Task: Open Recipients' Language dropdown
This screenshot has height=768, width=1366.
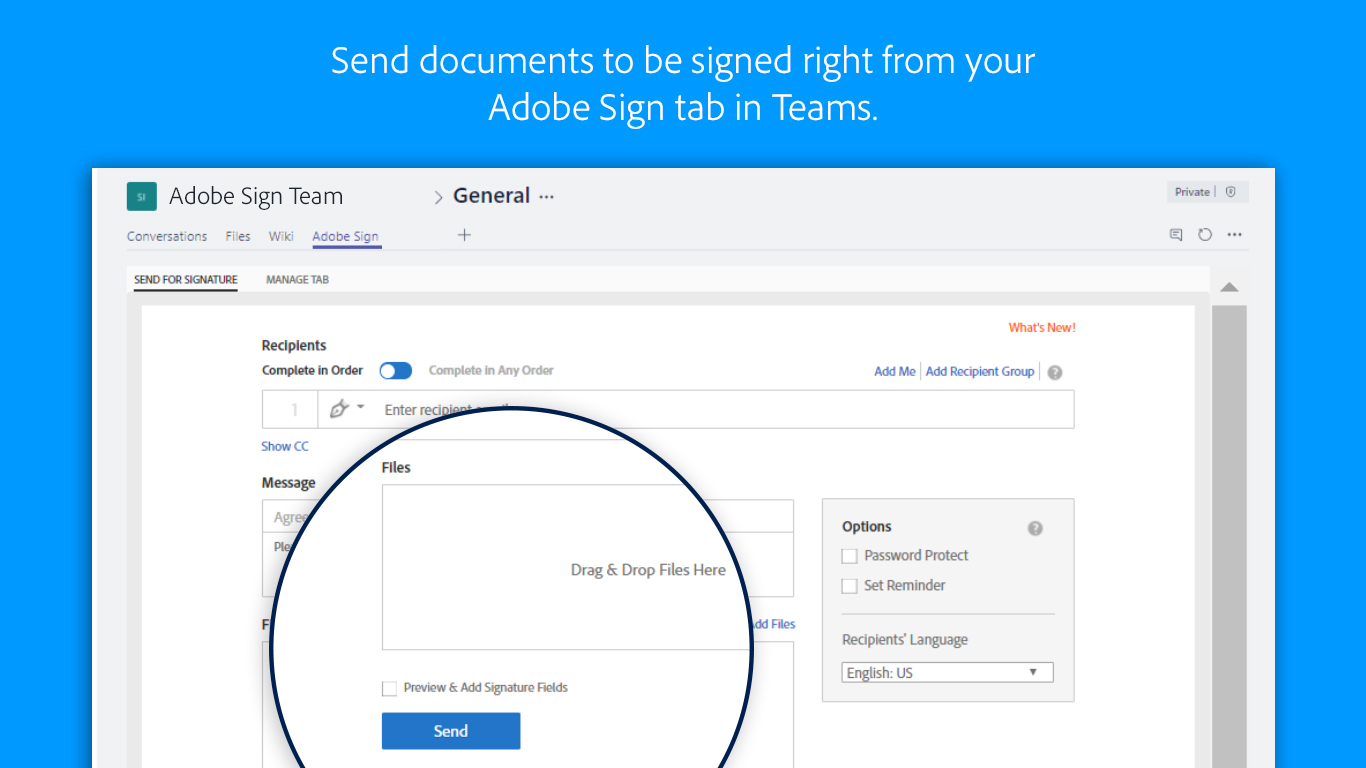Action: (x=947, y=673)
